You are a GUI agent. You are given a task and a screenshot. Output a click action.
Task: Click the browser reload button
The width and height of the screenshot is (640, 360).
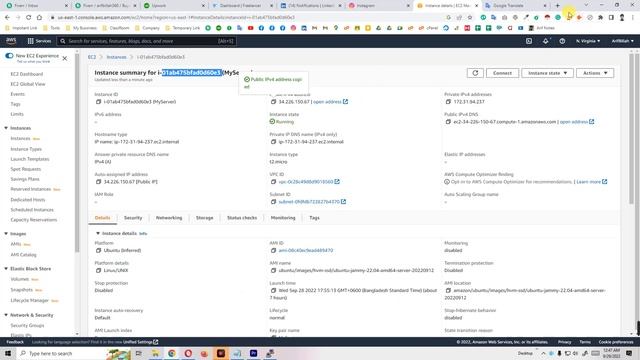(29, 18)
